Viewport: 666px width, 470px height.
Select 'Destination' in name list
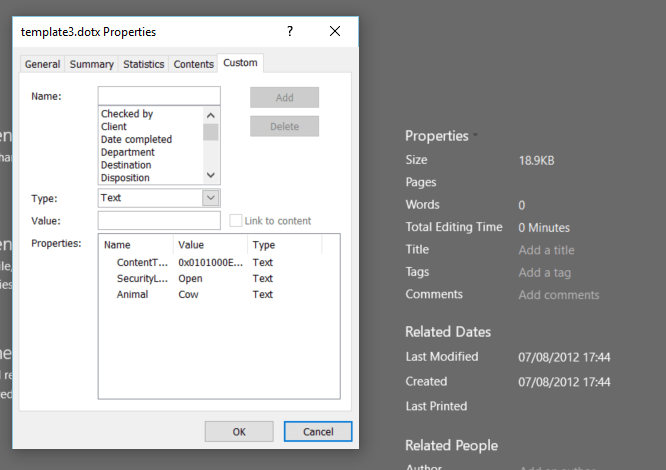click(126, 165)
